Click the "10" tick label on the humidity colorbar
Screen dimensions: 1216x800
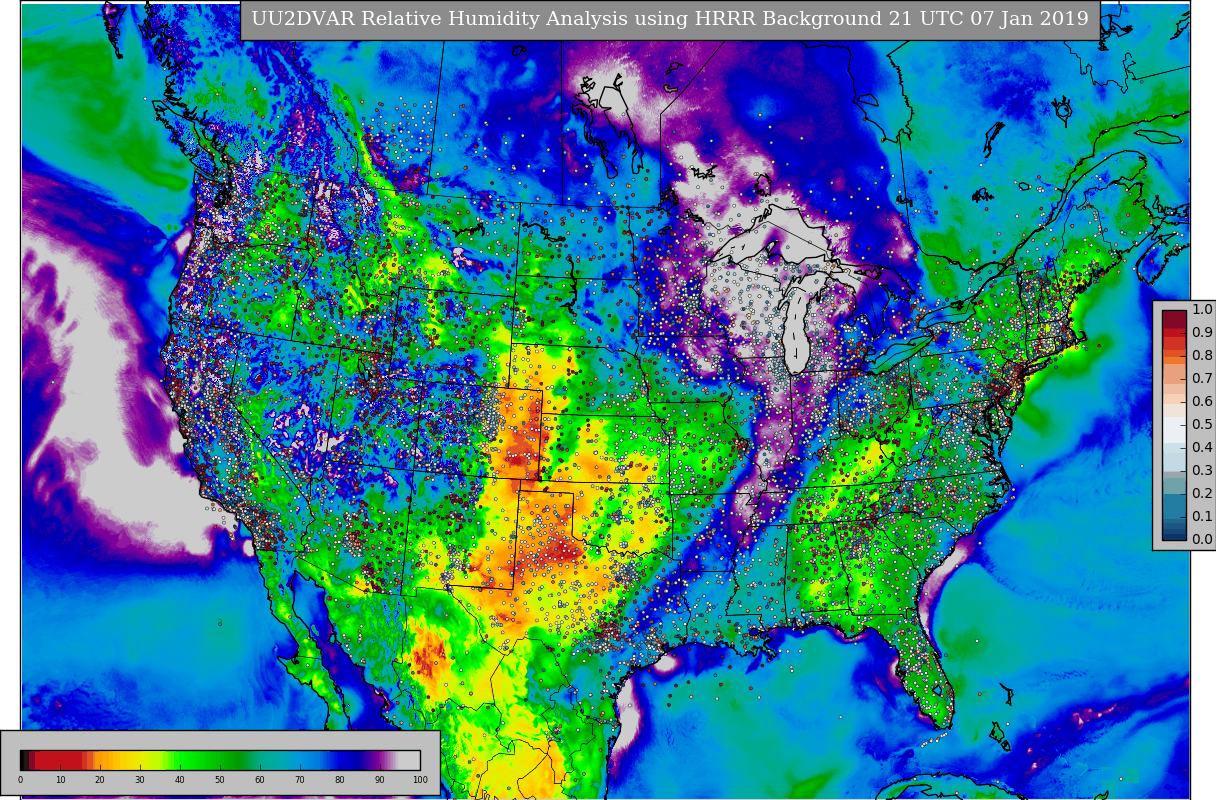[60, 780]
